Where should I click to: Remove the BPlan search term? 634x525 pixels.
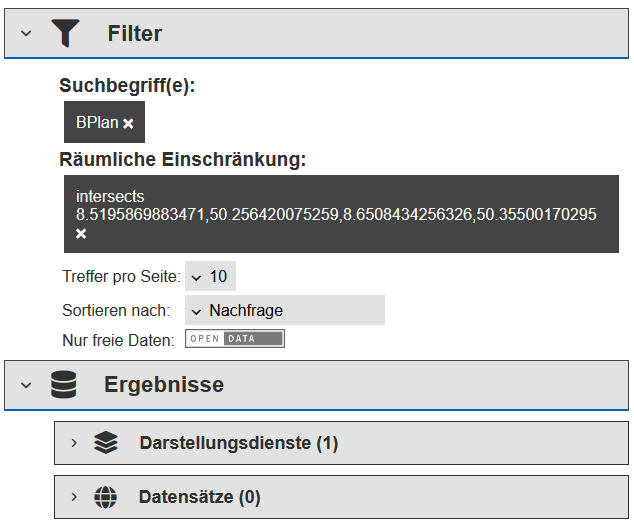tap(128, 123)
